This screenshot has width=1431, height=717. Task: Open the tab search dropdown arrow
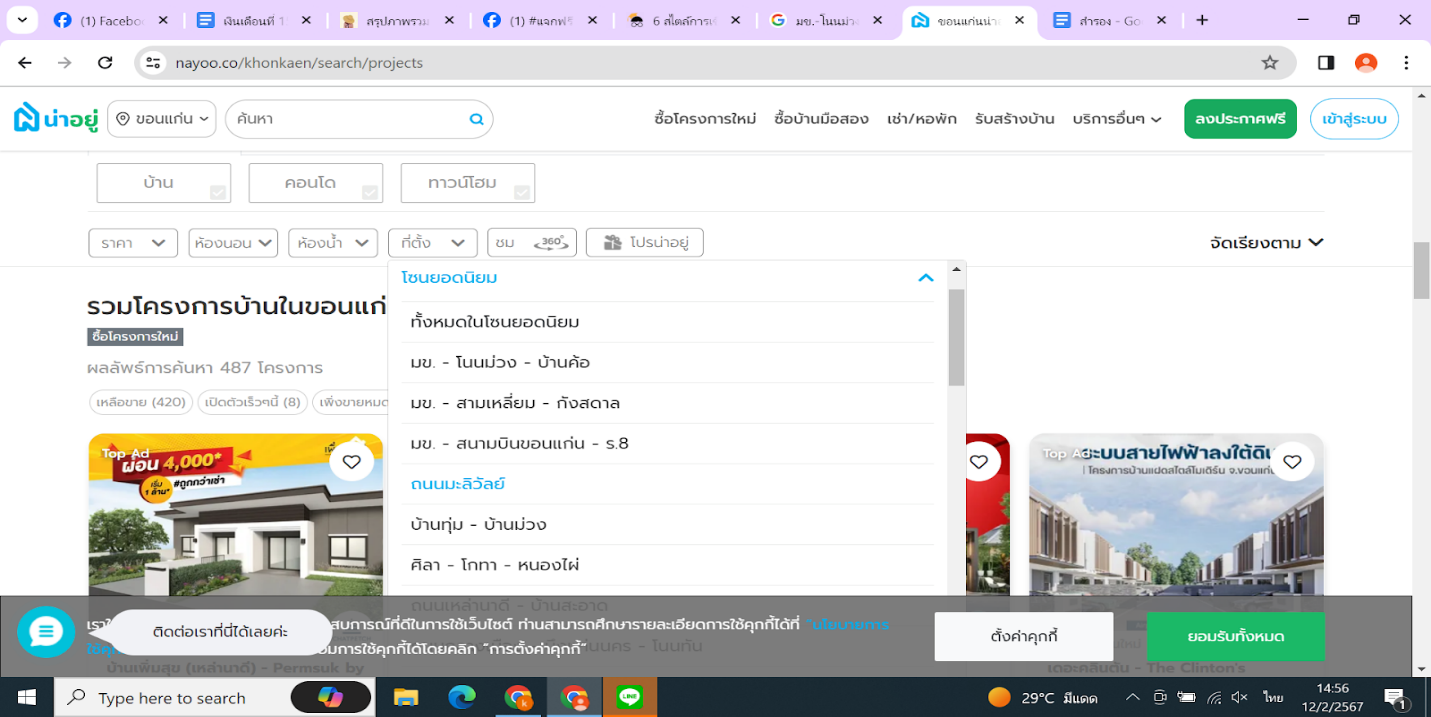(x=22, y=20)
